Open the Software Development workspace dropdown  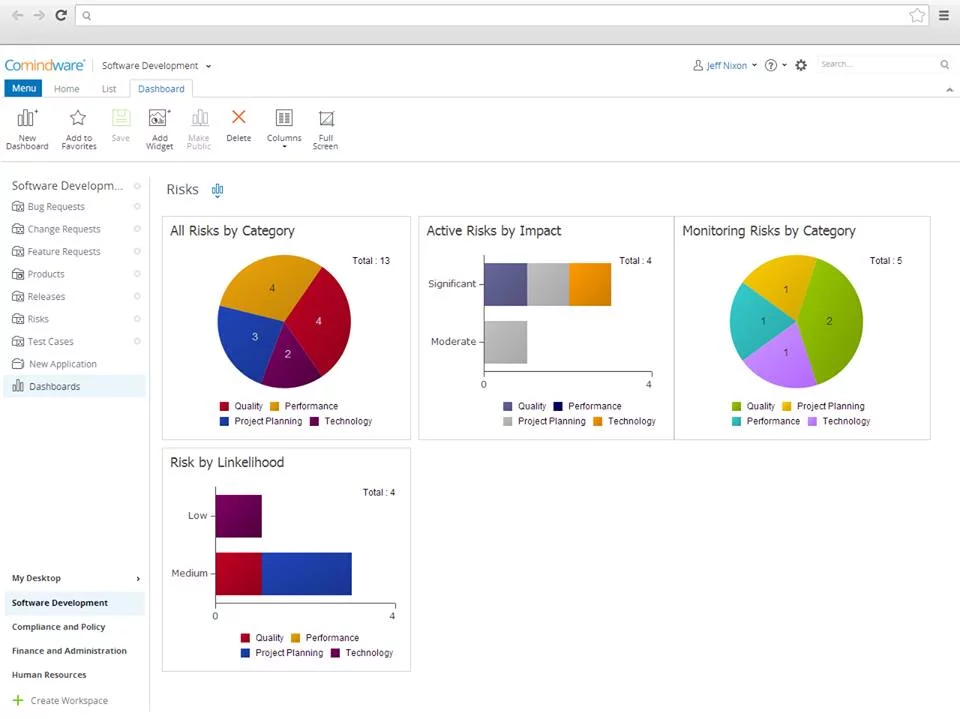(156, 65)
